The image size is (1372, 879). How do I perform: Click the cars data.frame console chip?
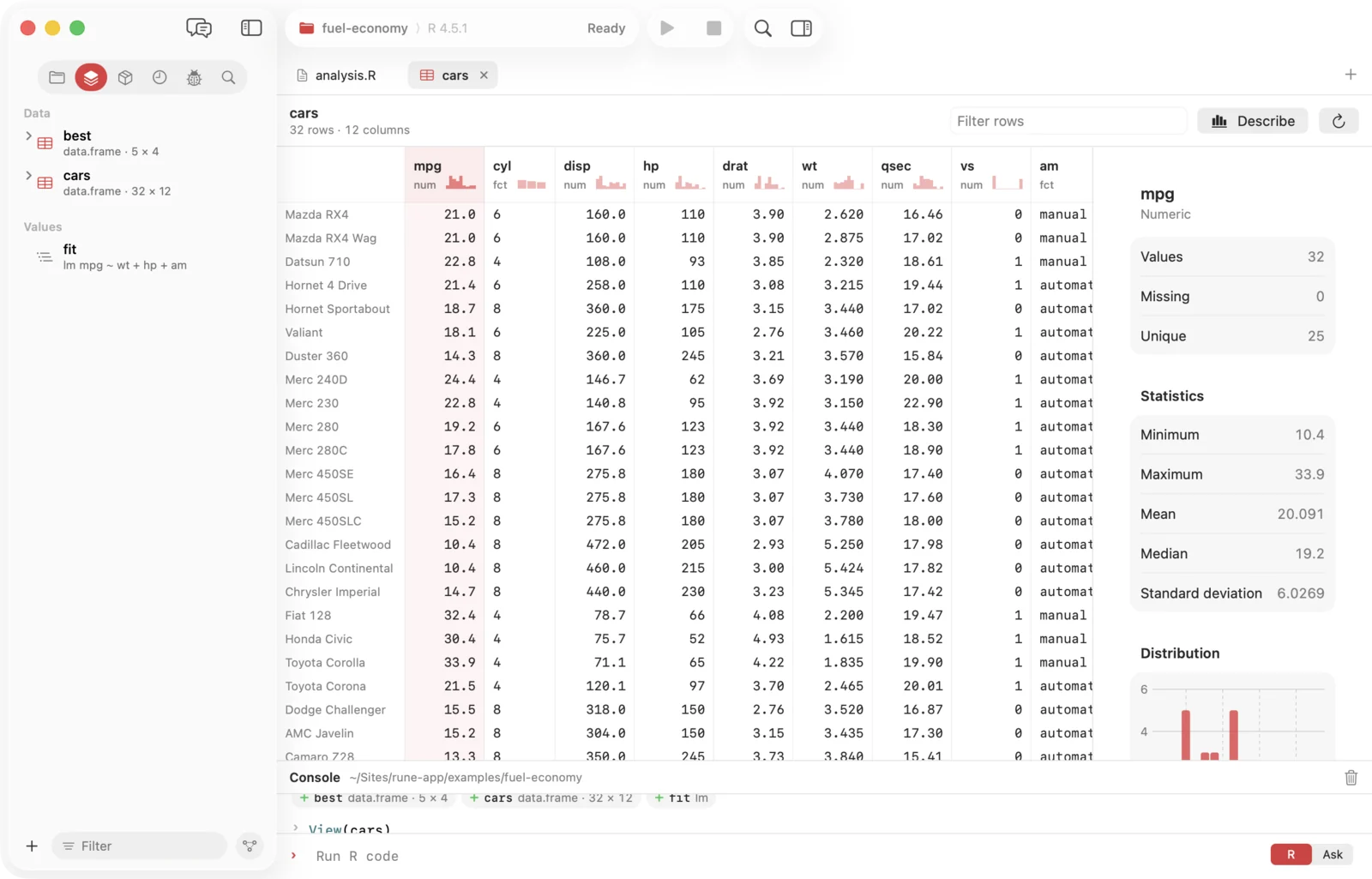click(x=551, y=798)
